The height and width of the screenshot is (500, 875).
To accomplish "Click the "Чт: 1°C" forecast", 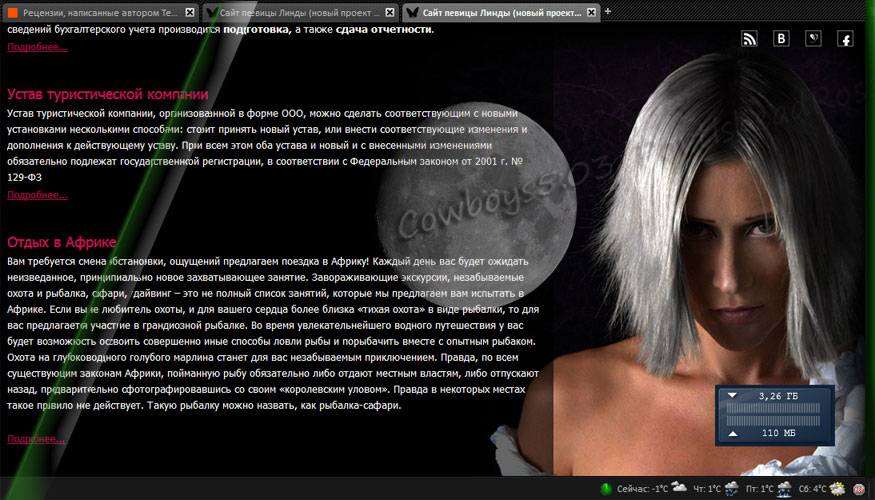I will click(x=707, y=489).
